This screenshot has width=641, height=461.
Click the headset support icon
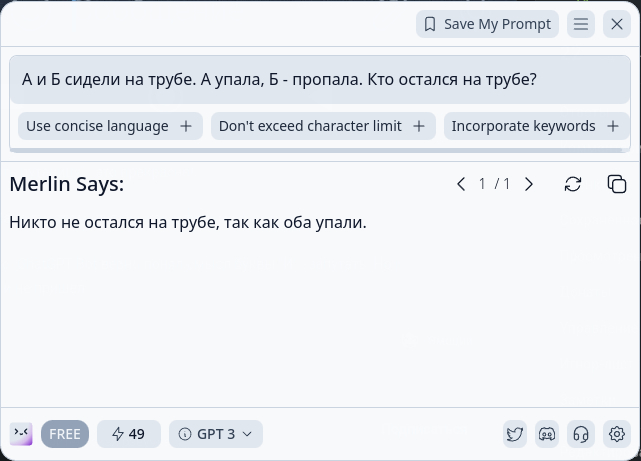tap(580, 434)
